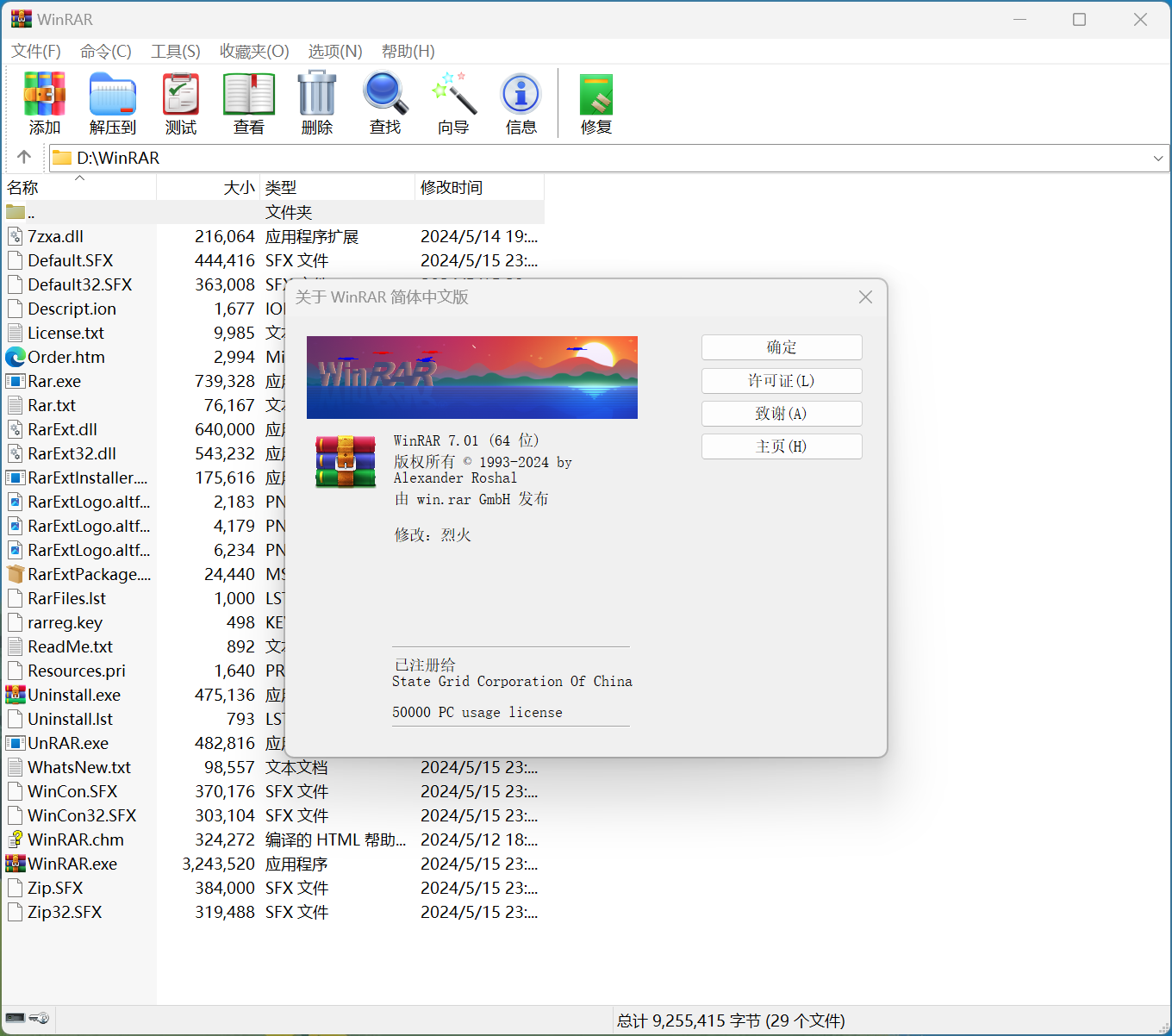
Task: Click the up-arrow to go to parent folder
Action: [x=23, y=157]
